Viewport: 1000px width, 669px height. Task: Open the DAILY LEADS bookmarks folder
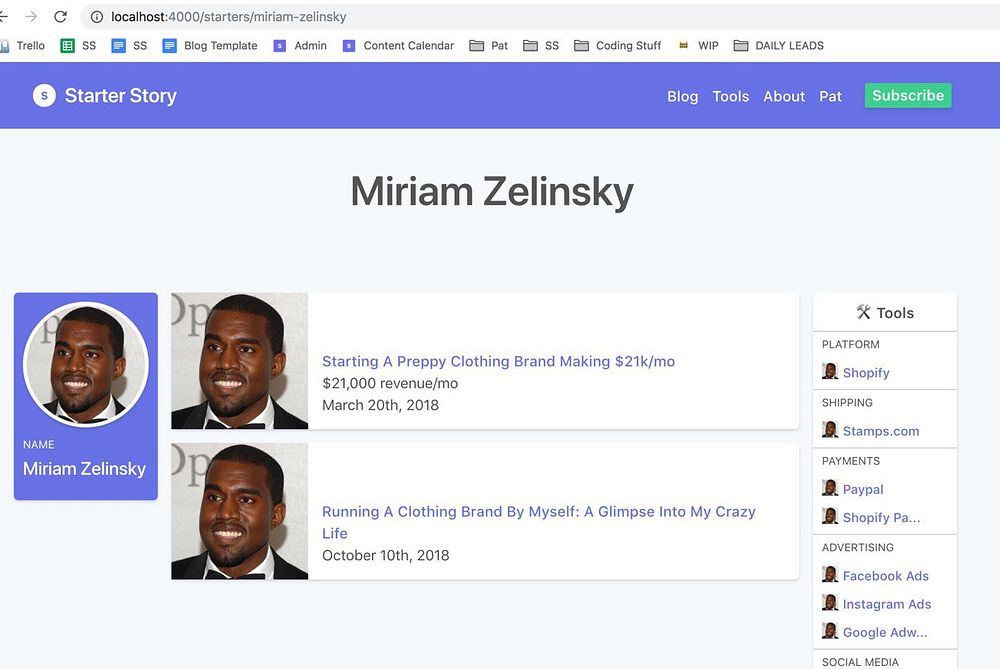[x=779, y=46]
